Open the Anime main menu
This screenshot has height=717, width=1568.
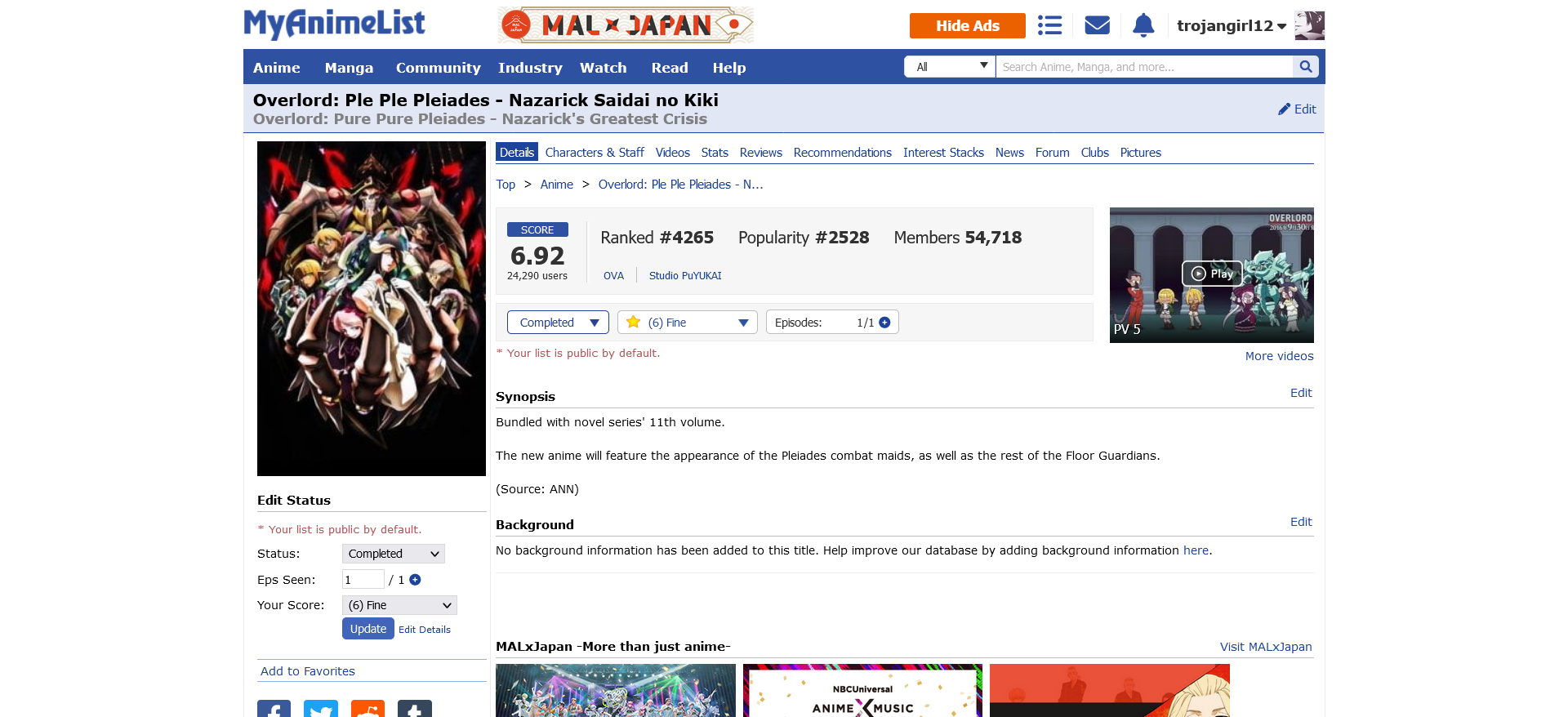277,68
